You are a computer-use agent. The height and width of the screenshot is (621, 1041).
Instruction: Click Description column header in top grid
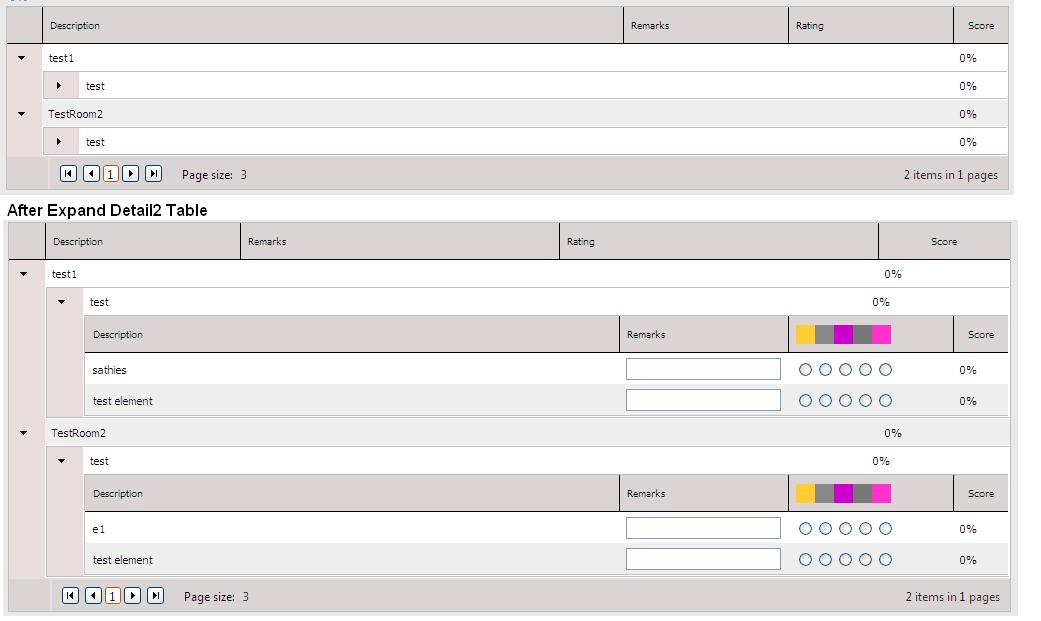pos(75,25)
